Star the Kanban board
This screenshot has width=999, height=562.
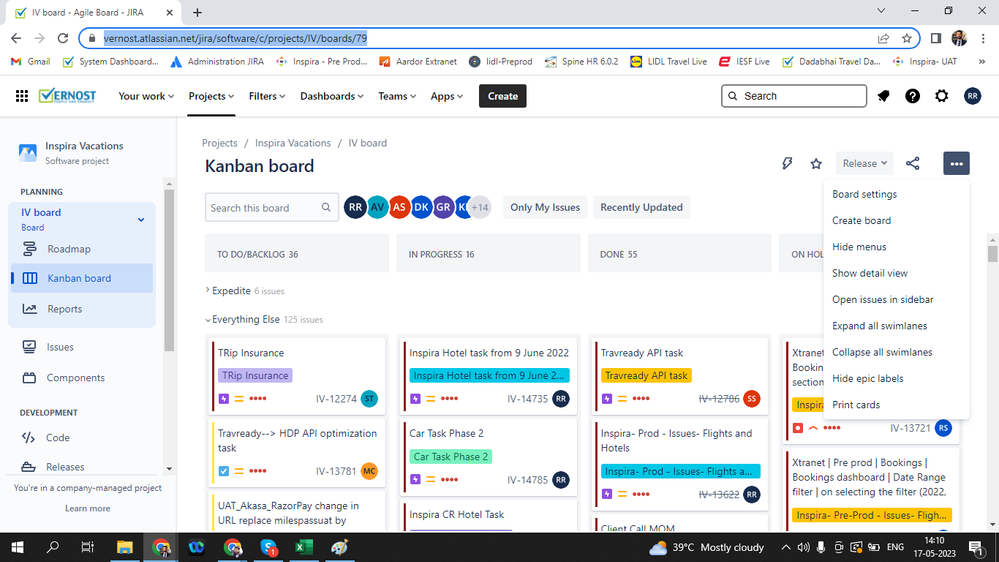pyautogui.click(x=816, y=164)
